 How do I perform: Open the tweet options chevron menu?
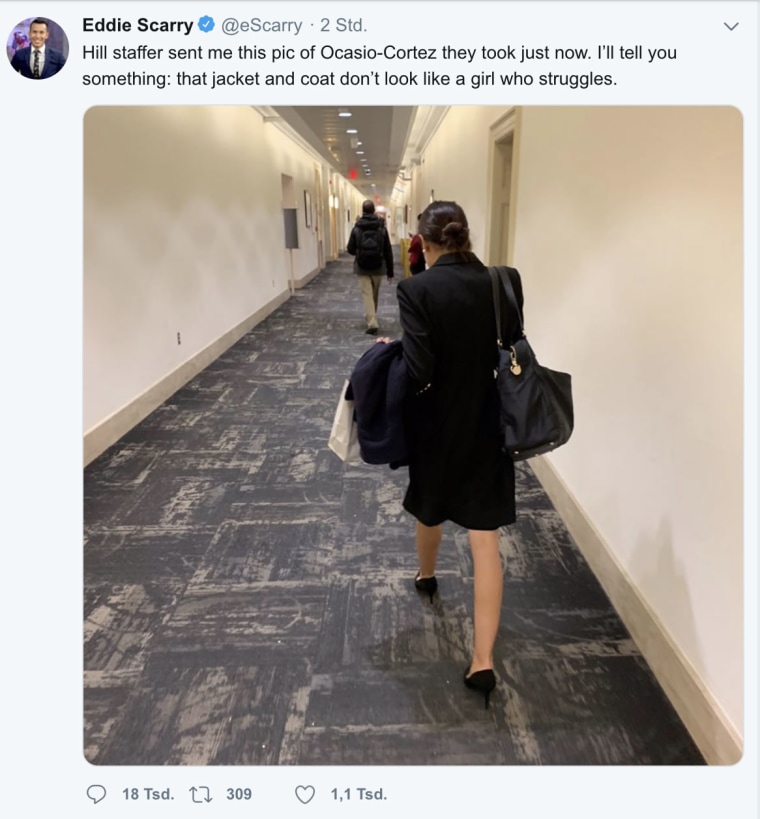[x=732, y=26]
